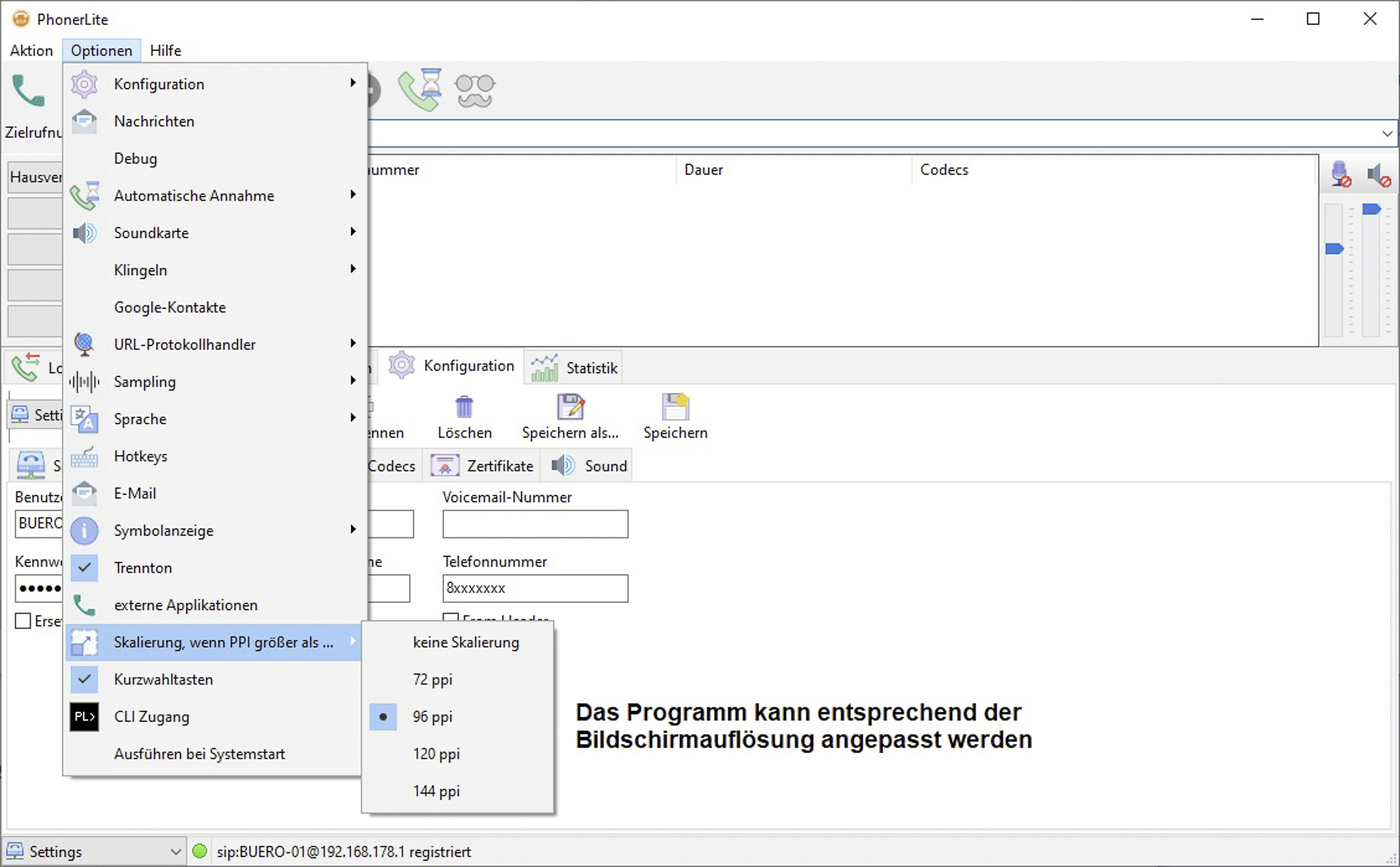Expand the Sampling submenu arrow
The image size is (1400, 867).
353,380
